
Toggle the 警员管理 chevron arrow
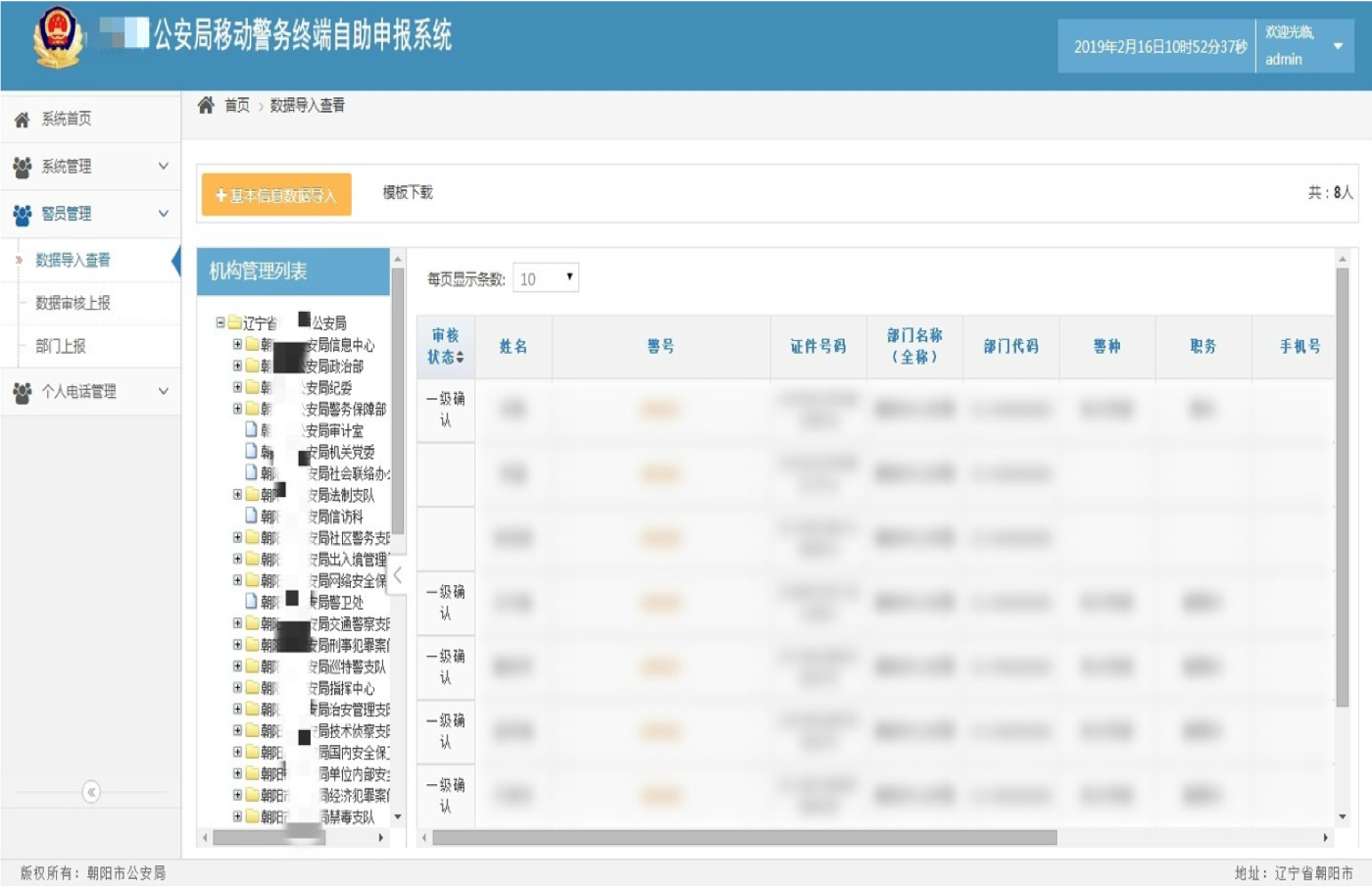coord(164,214)
